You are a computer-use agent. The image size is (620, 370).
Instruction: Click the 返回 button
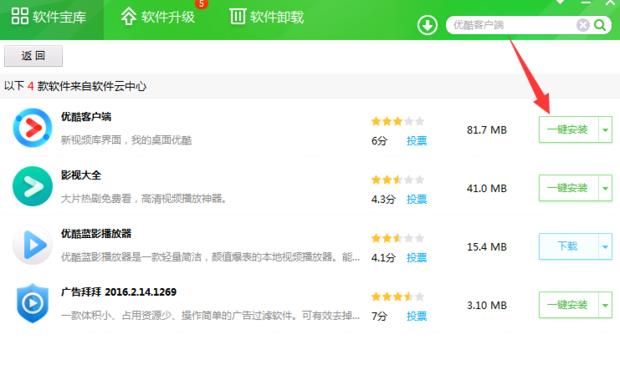[x=33, y=56]
